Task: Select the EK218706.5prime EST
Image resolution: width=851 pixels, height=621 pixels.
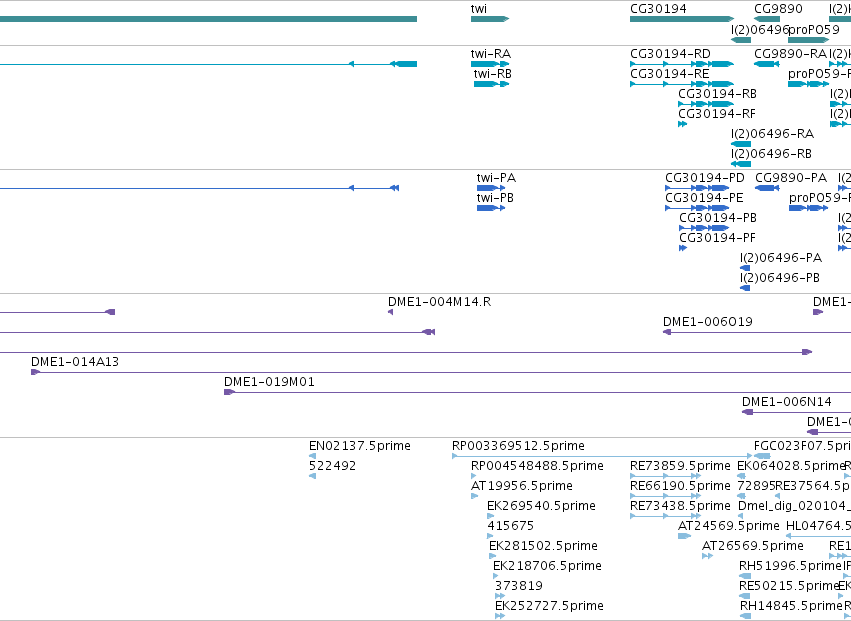Action: [x=496, y=578]
